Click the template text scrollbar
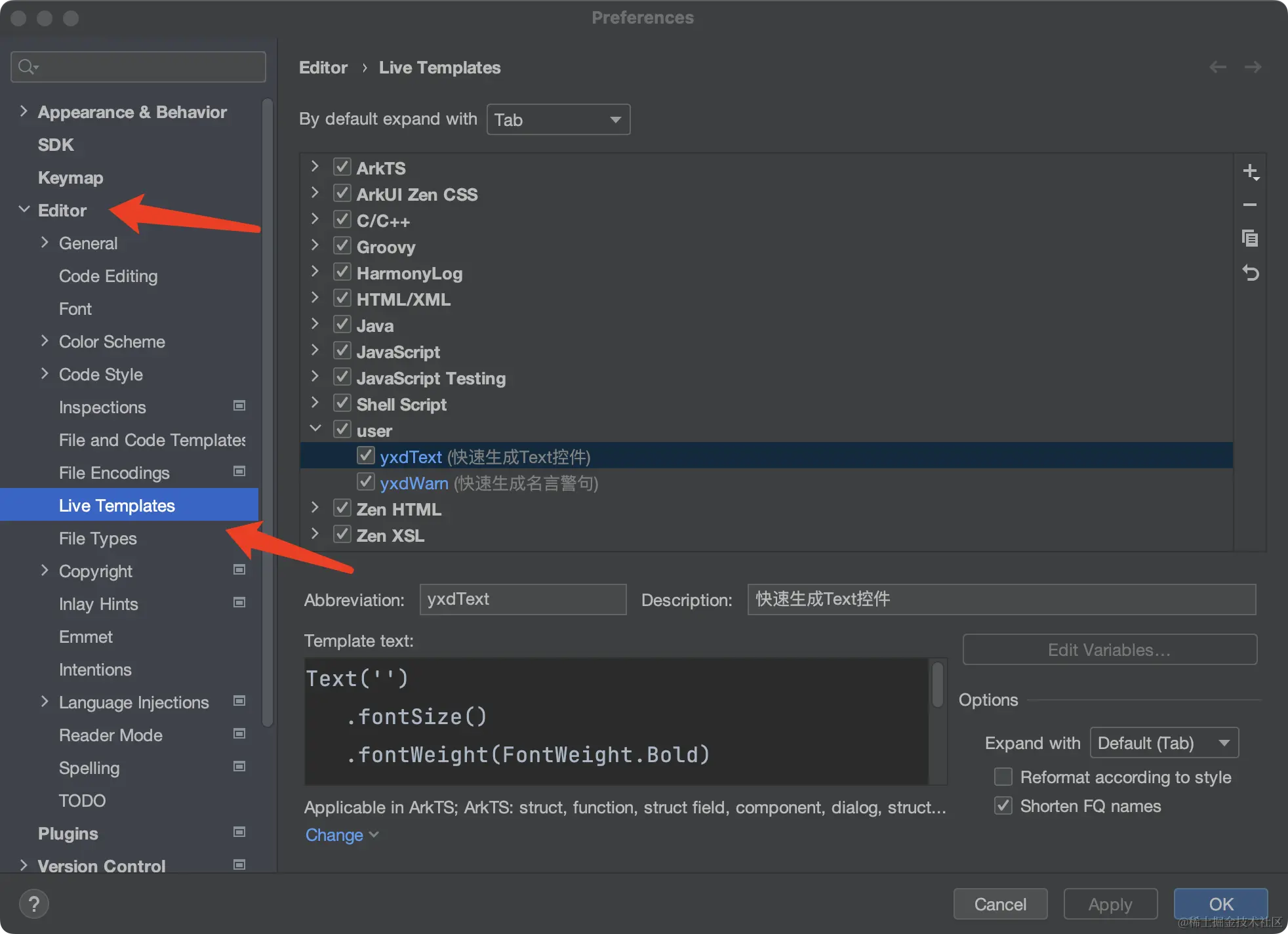 click(938, 685)
